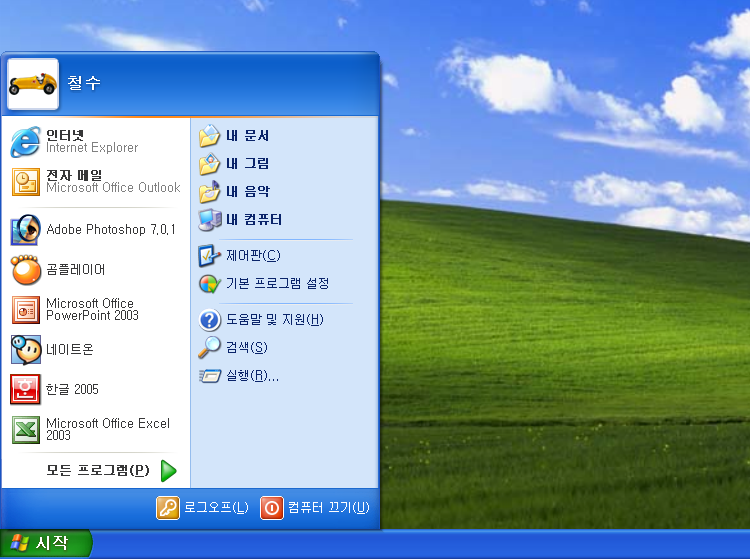Click the 실행 run icon
Image resolution: width=750 pixels, height=559 pixels.
pyautogui.click(x=210, y=376)
